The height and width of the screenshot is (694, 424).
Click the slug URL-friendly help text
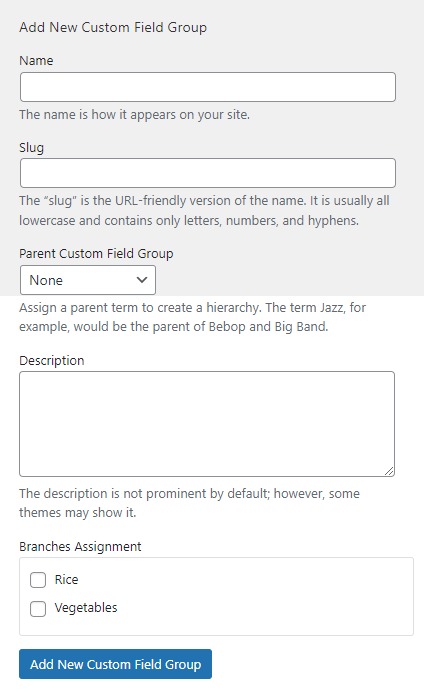click(204, 211)
